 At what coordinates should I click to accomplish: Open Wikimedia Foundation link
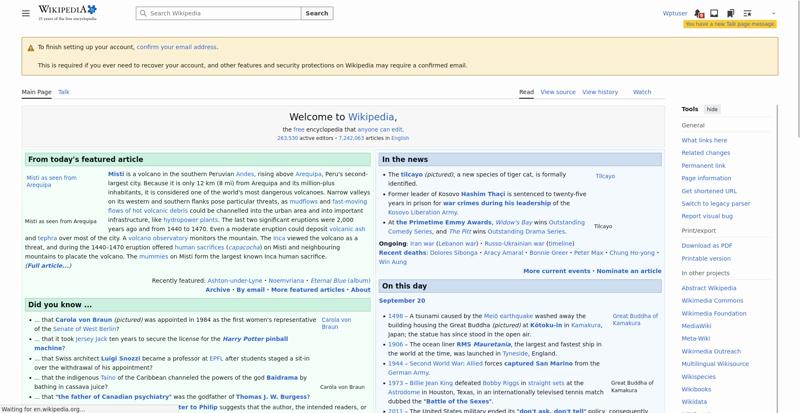(714, 313)
